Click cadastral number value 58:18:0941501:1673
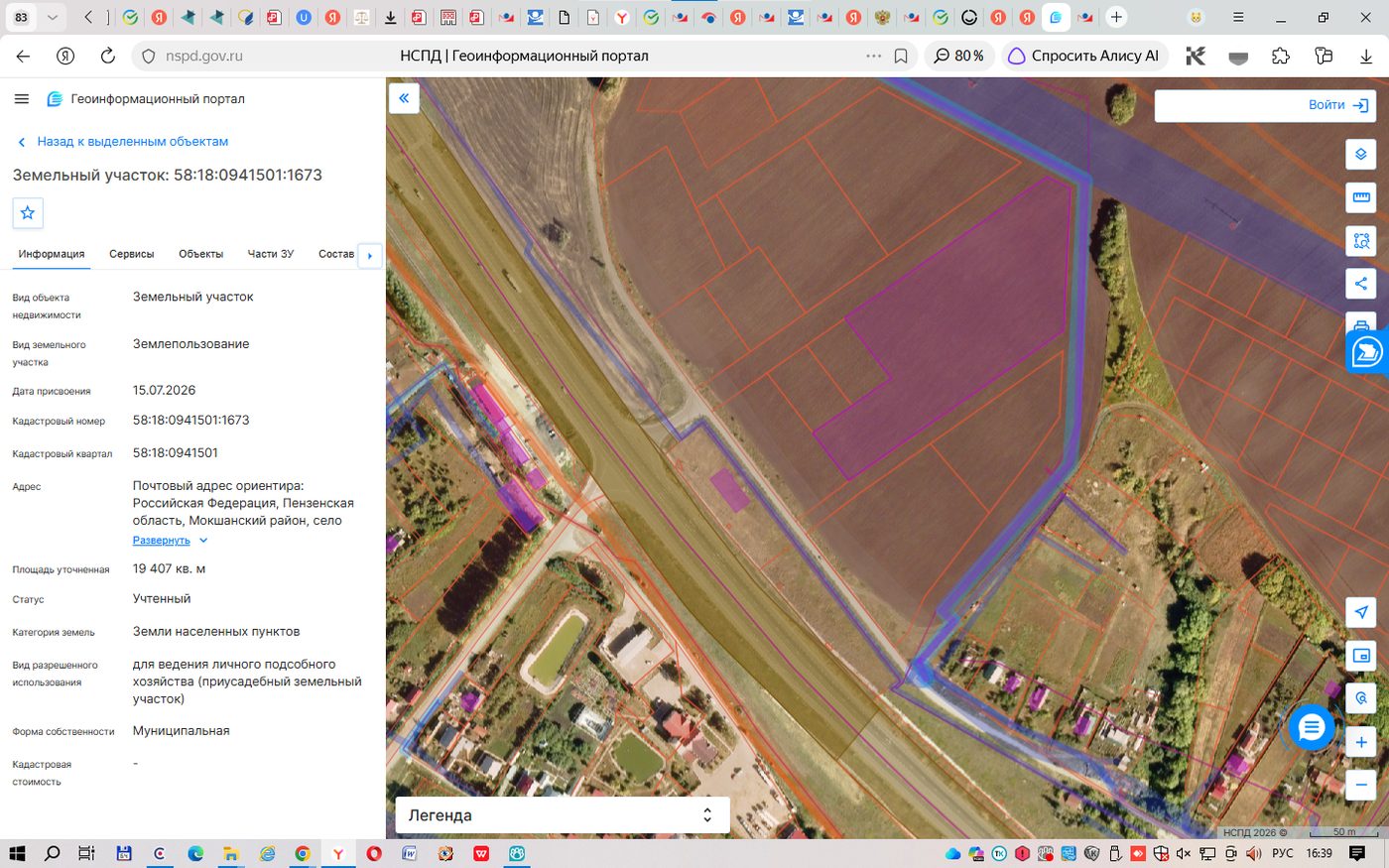The width and height of the screenshot is (1389, 868). [x=191, y=421]
